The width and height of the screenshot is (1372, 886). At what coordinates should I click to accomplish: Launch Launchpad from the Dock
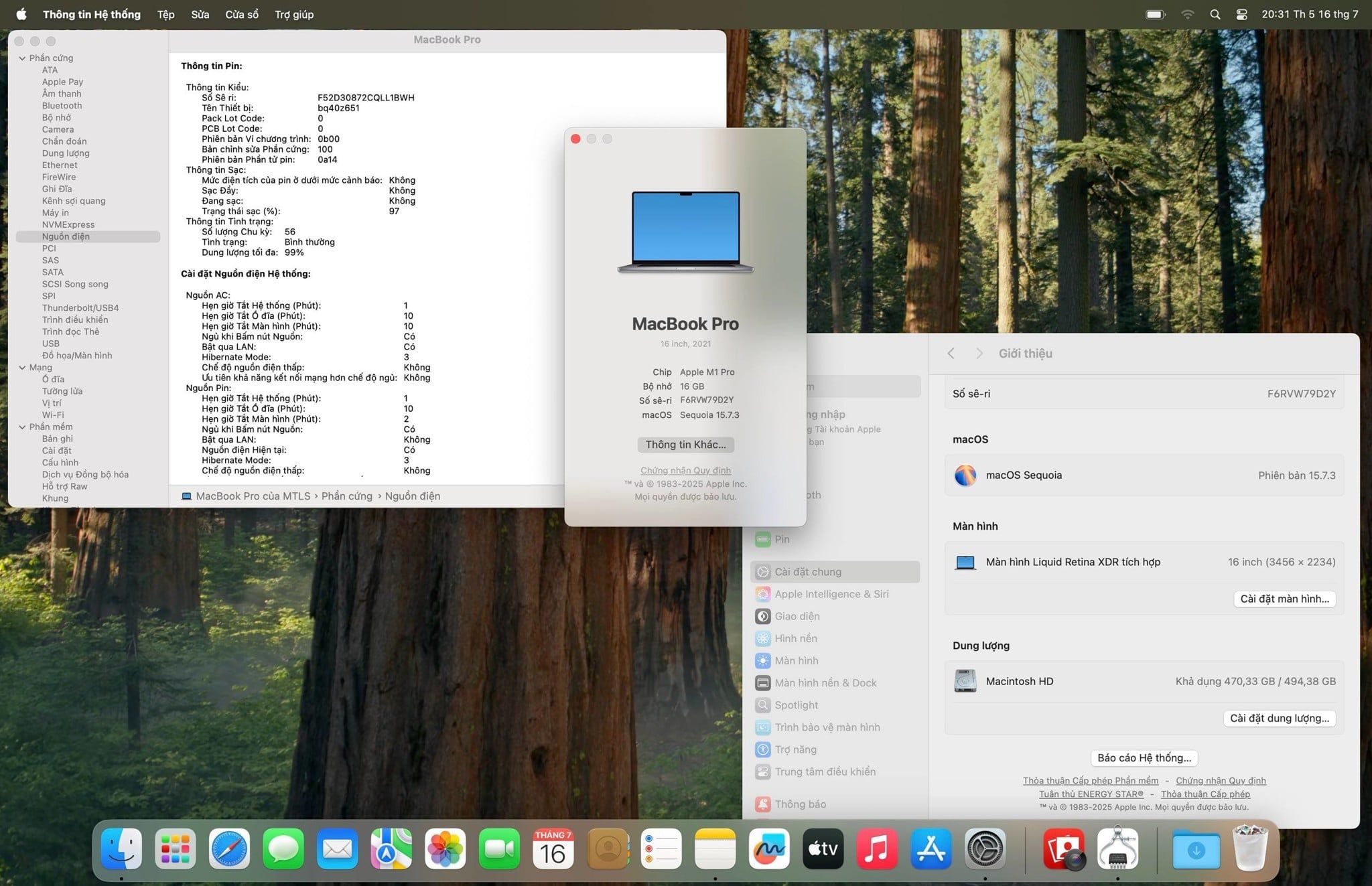point(175,848)
